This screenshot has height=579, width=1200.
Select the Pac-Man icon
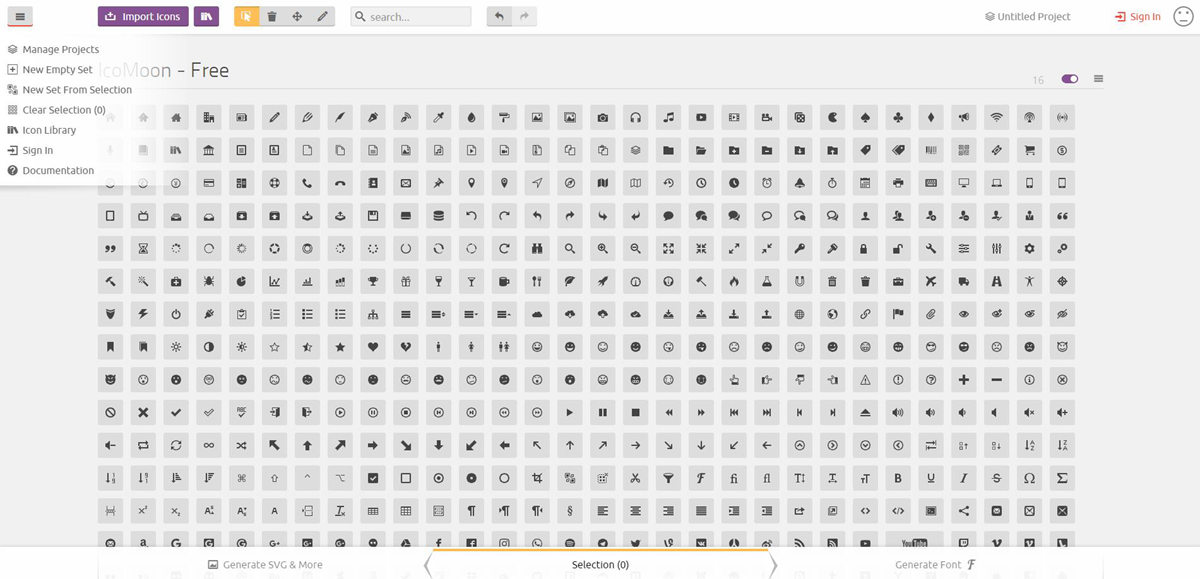[832, 117]
